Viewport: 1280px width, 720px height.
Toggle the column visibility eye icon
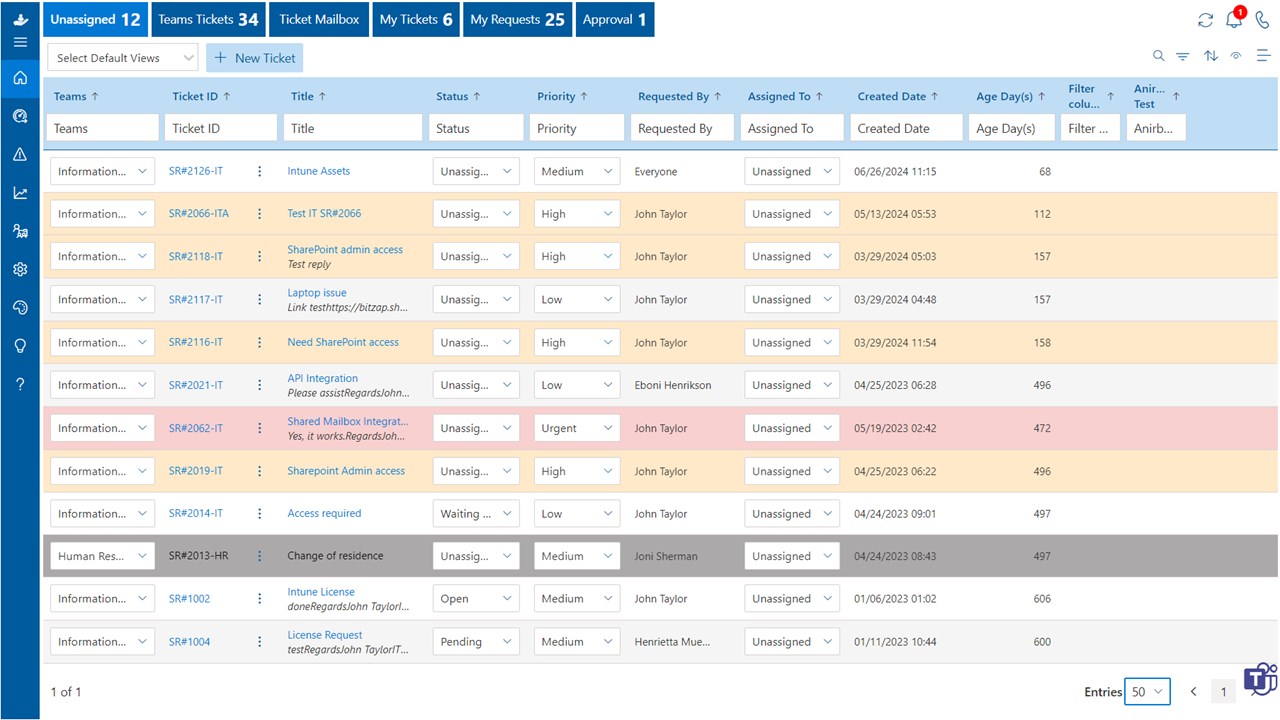(1236, 57)
